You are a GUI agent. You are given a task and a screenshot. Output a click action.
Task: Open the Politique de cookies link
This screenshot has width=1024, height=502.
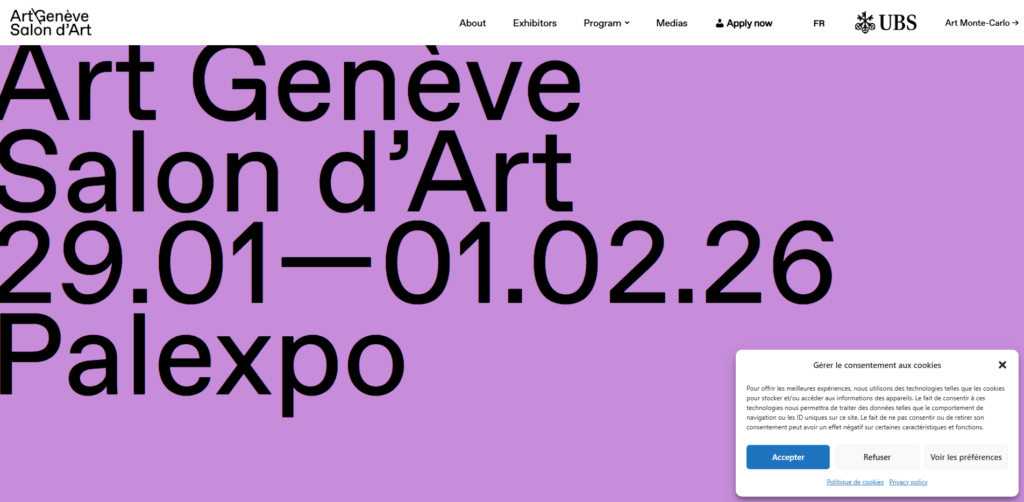point(855,482)
